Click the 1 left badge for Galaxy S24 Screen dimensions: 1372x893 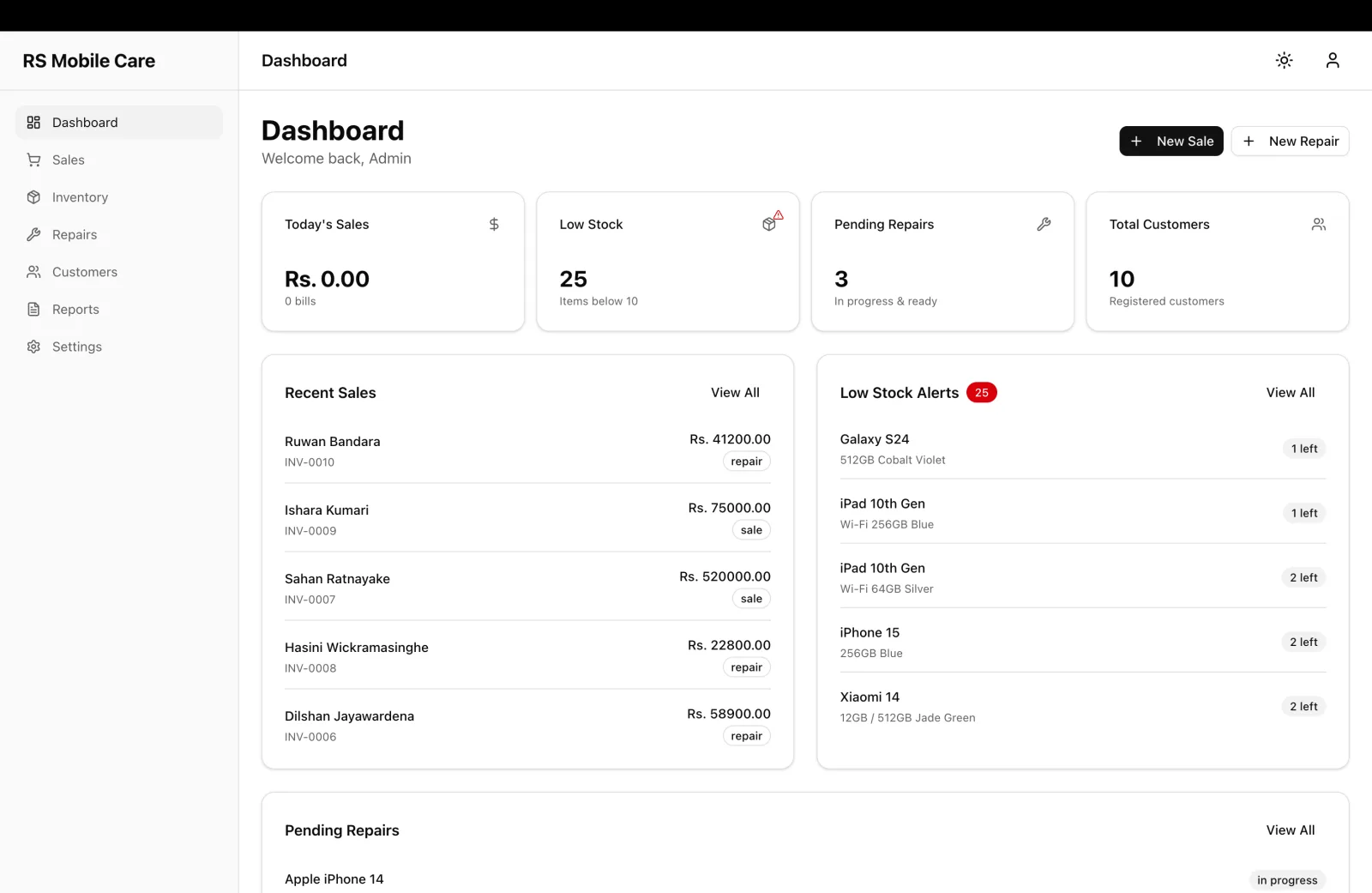tap(1304, 449)
